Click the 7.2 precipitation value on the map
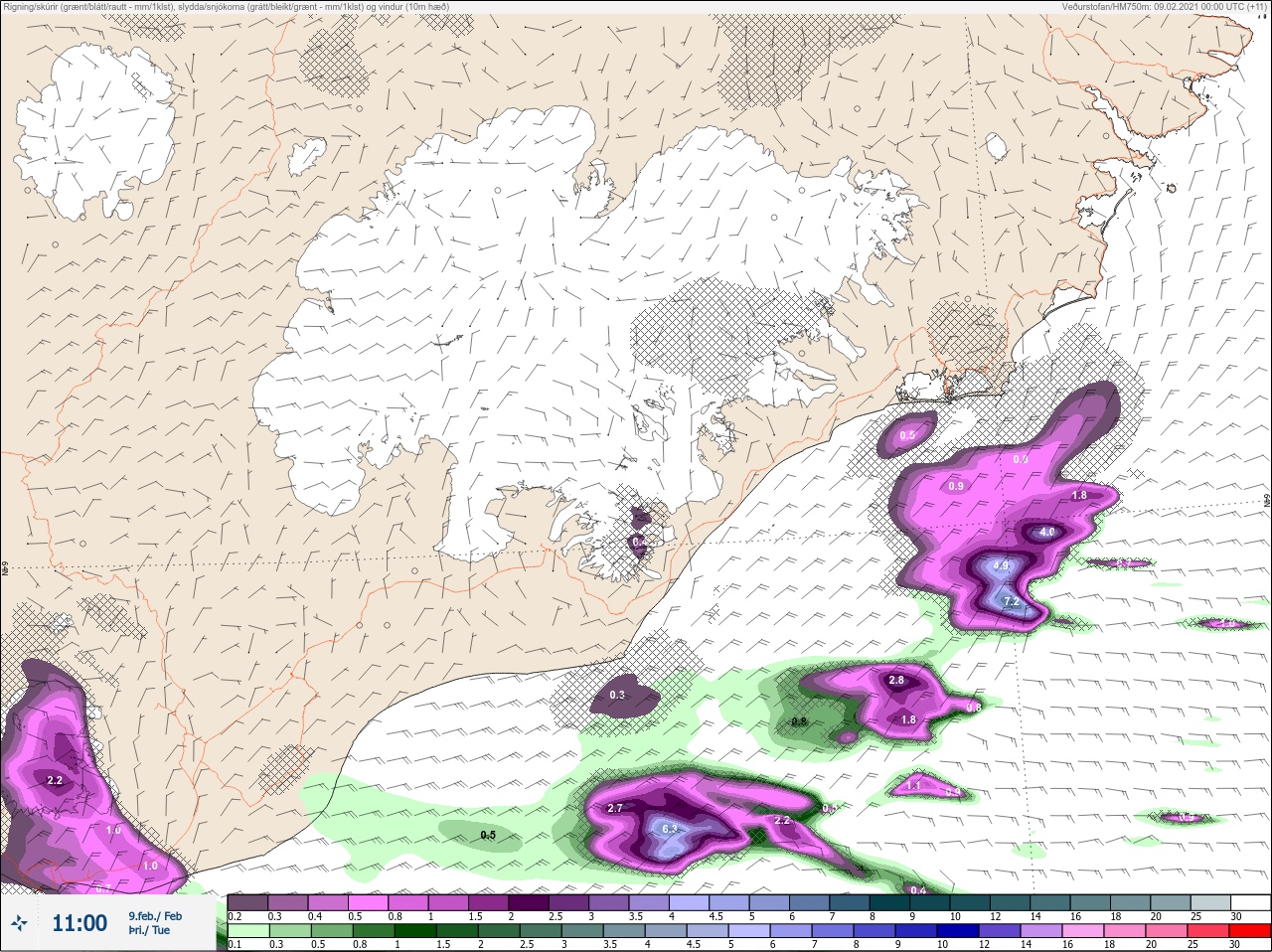 click(1012, 602)
